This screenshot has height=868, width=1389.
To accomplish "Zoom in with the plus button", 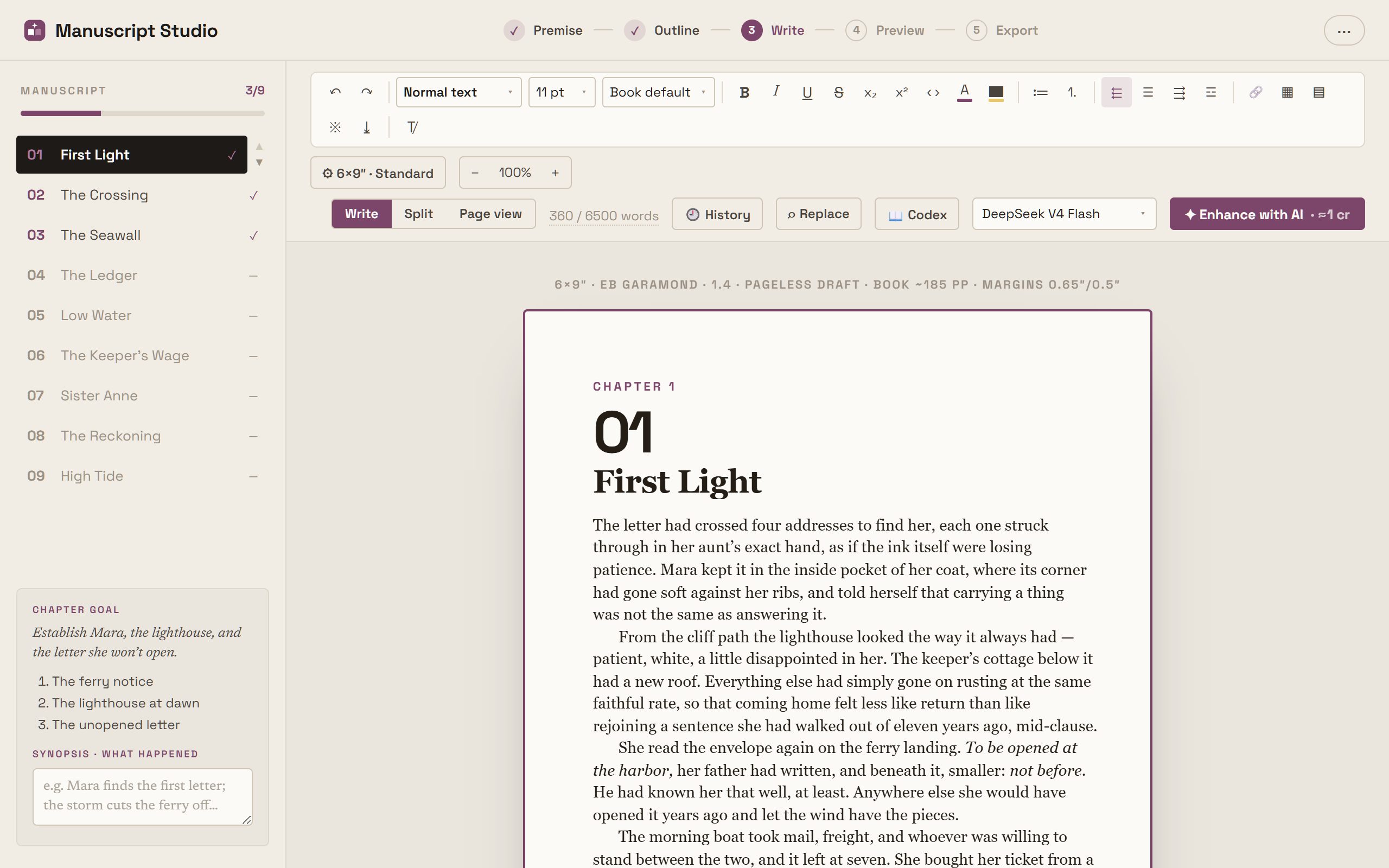I will point(555,172).
